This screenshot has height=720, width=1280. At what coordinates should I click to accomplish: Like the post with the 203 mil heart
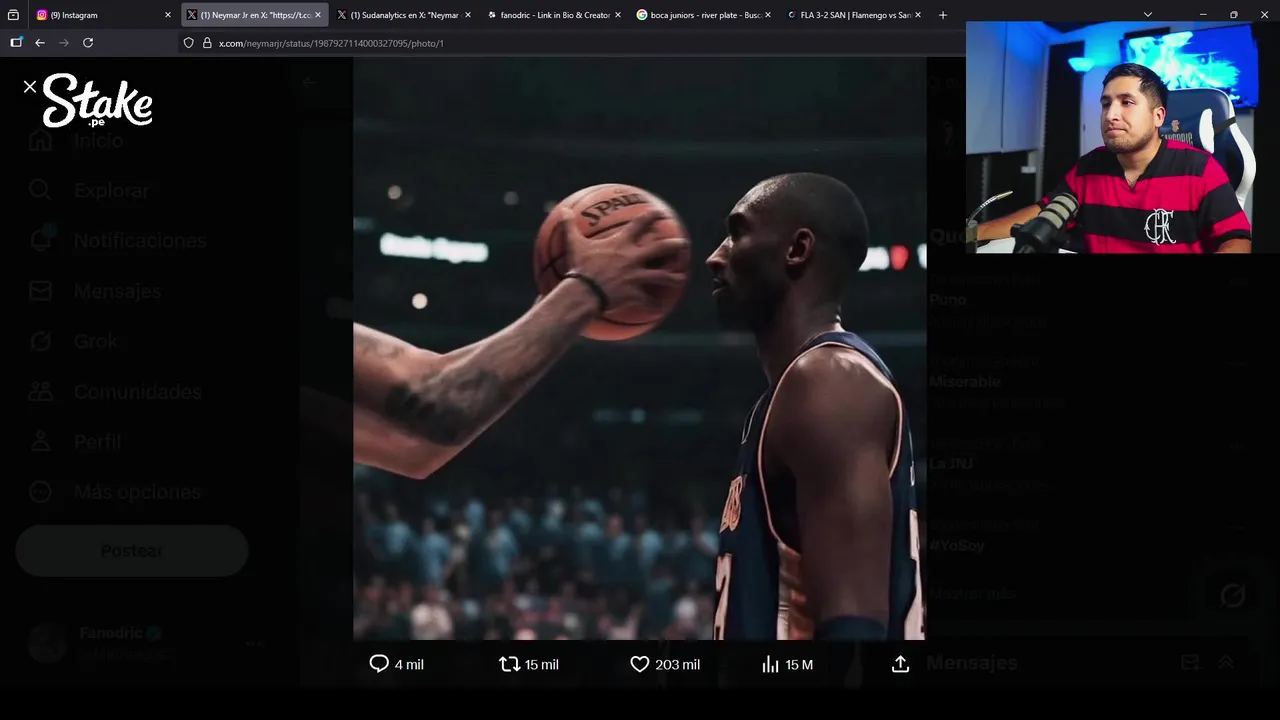click(x=640, y=664)
